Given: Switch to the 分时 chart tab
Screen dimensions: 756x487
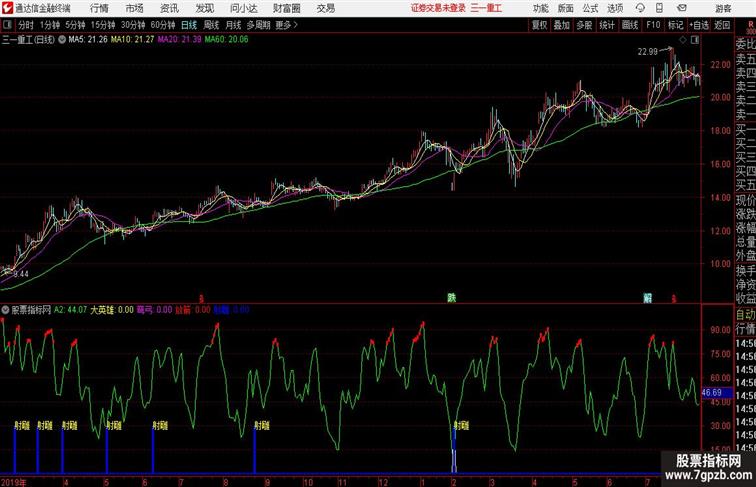Looking at the screenshot, I should (26, 25).
